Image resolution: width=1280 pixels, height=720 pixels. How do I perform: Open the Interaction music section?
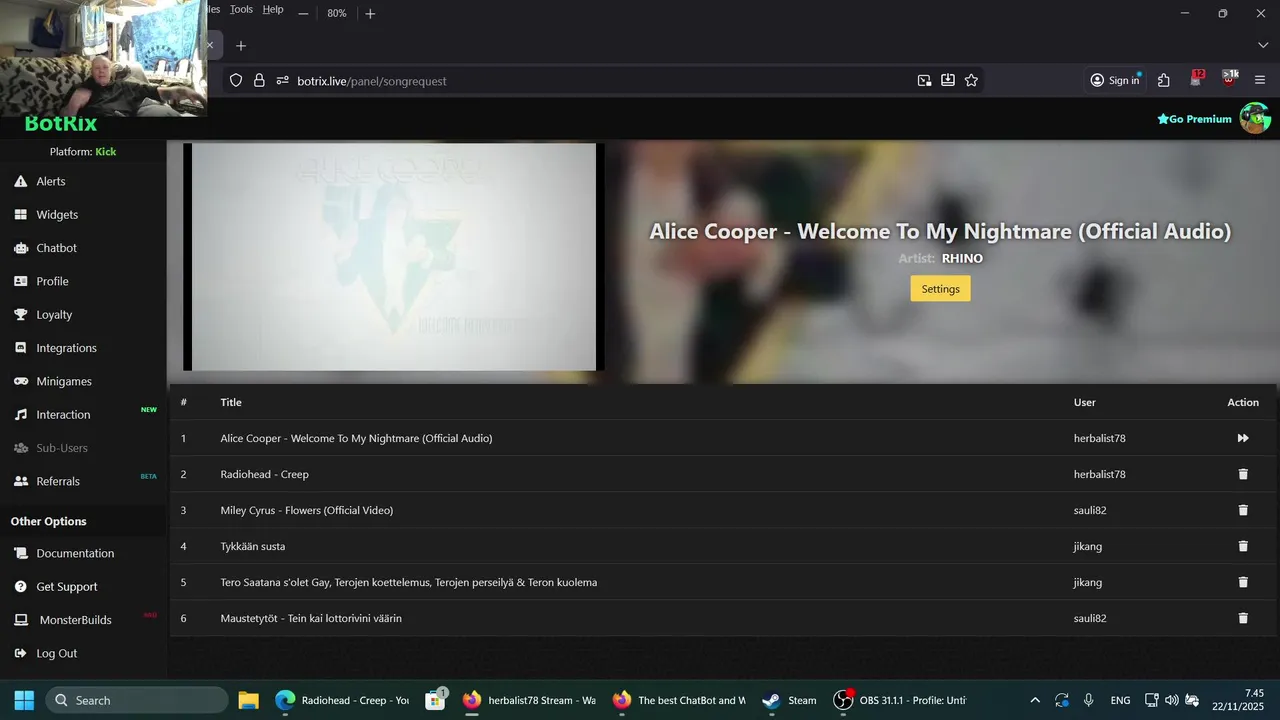(63, 414)
